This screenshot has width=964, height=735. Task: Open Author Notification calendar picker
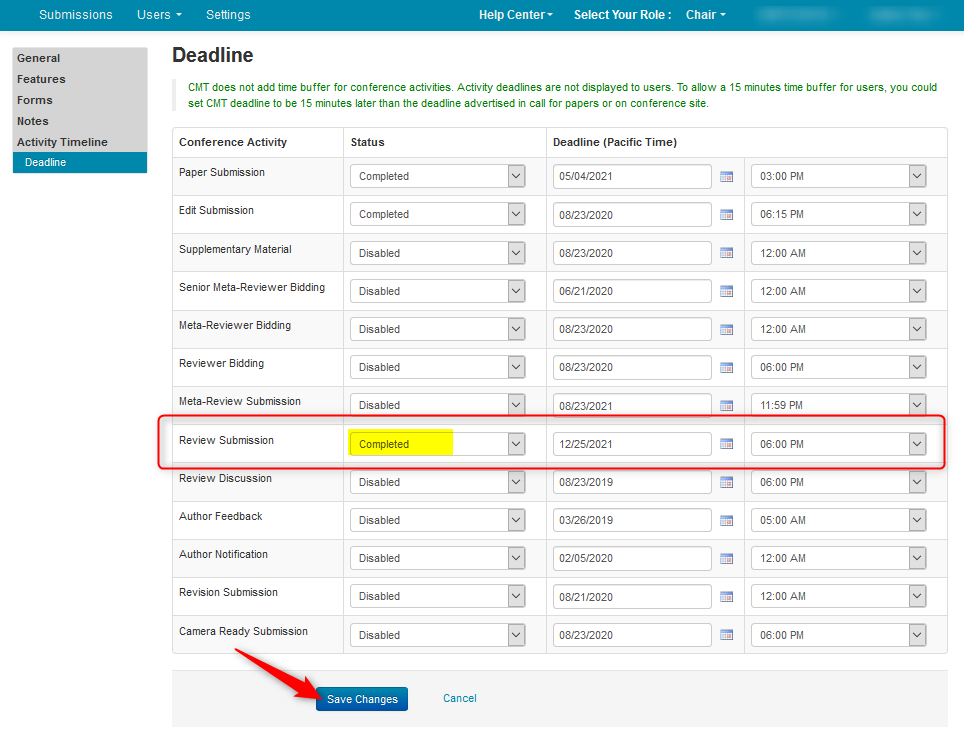pyautogui.click(x=727, y=558)
